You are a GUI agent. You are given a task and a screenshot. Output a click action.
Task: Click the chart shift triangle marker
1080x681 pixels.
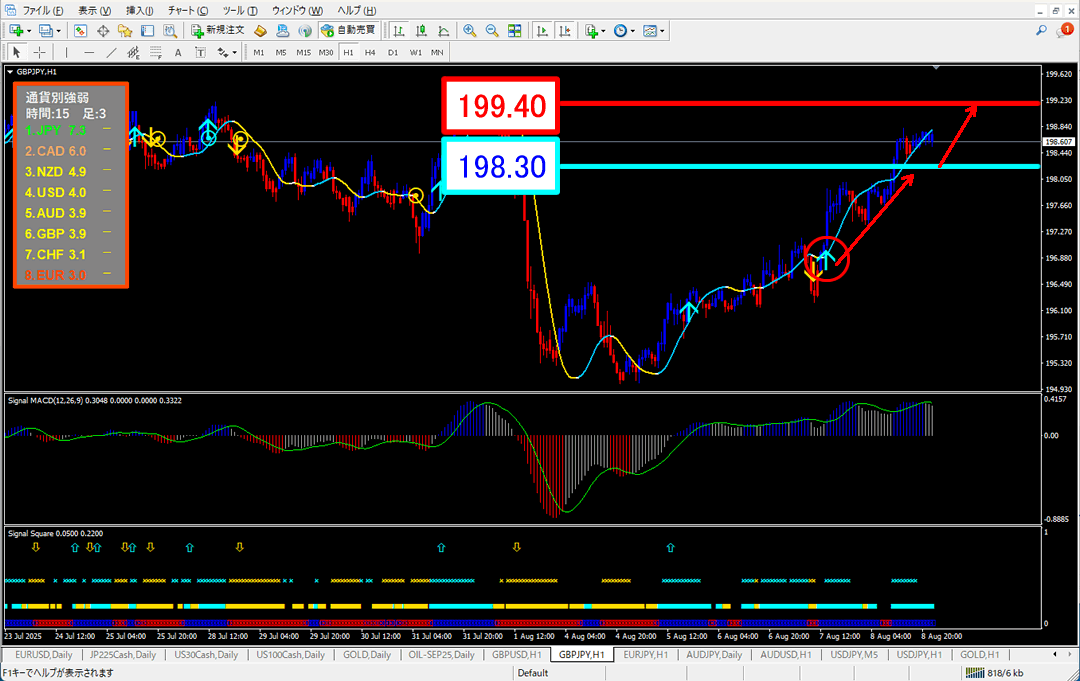click(935, 67)
